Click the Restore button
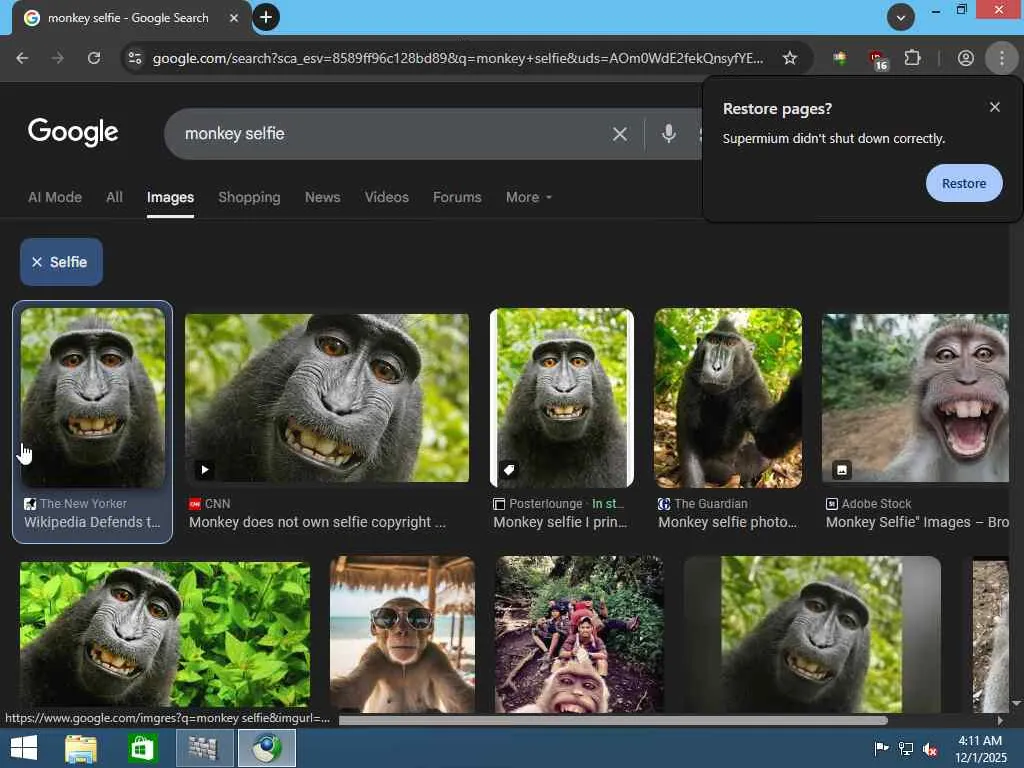 tap(964, 184)
